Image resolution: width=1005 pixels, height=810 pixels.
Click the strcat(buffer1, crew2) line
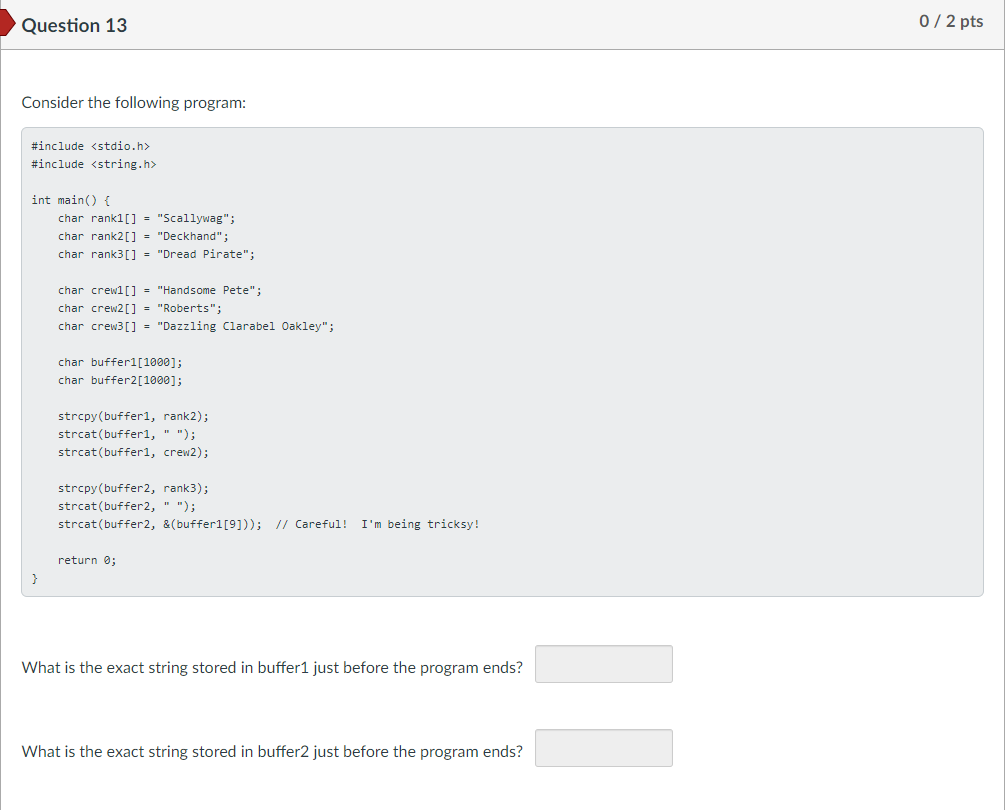(133, 452)
